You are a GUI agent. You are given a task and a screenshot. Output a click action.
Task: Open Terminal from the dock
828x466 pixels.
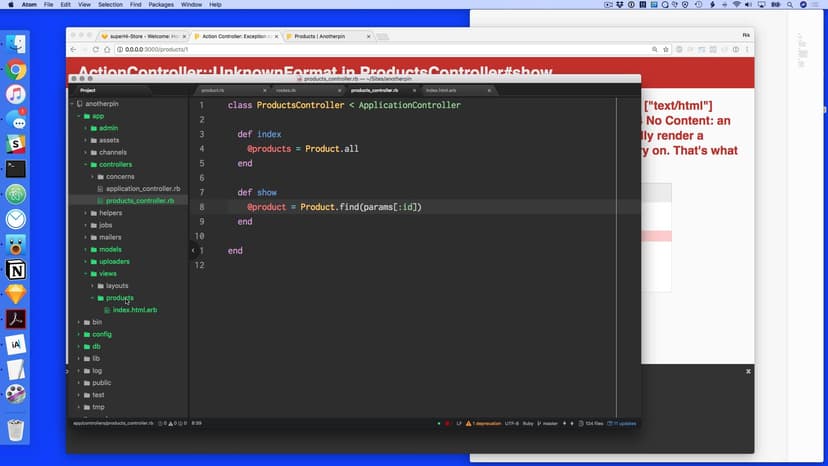16,169
